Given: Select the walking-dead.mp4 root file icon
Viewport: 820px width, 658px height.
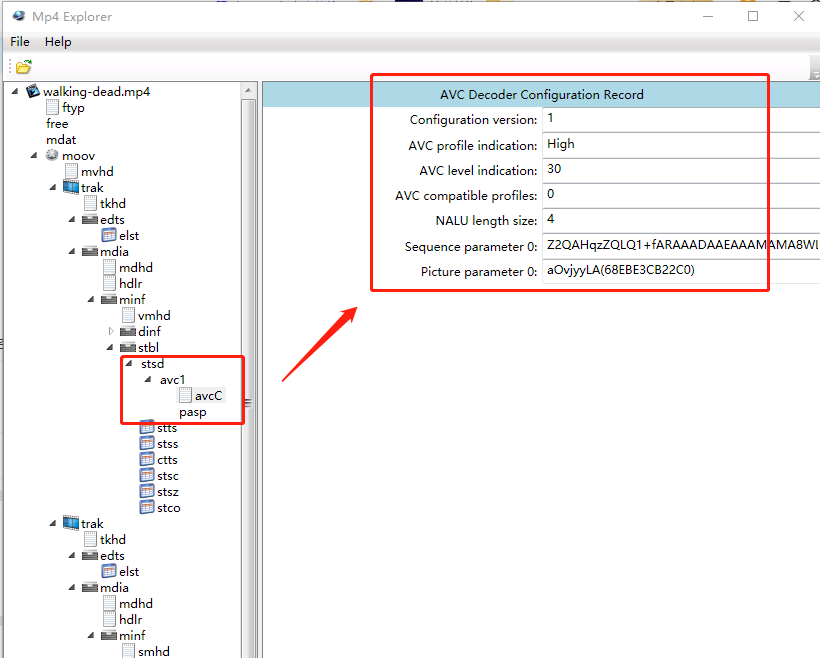Looking at the screenshot, I should (33, 91).
